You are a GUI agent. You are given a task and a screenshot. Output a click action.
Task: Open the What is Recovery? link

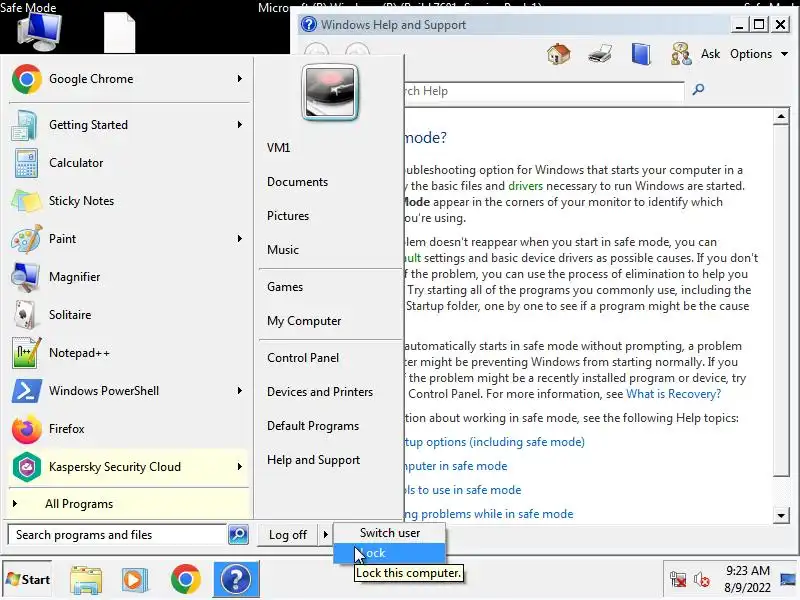click(x=673, y=394)
